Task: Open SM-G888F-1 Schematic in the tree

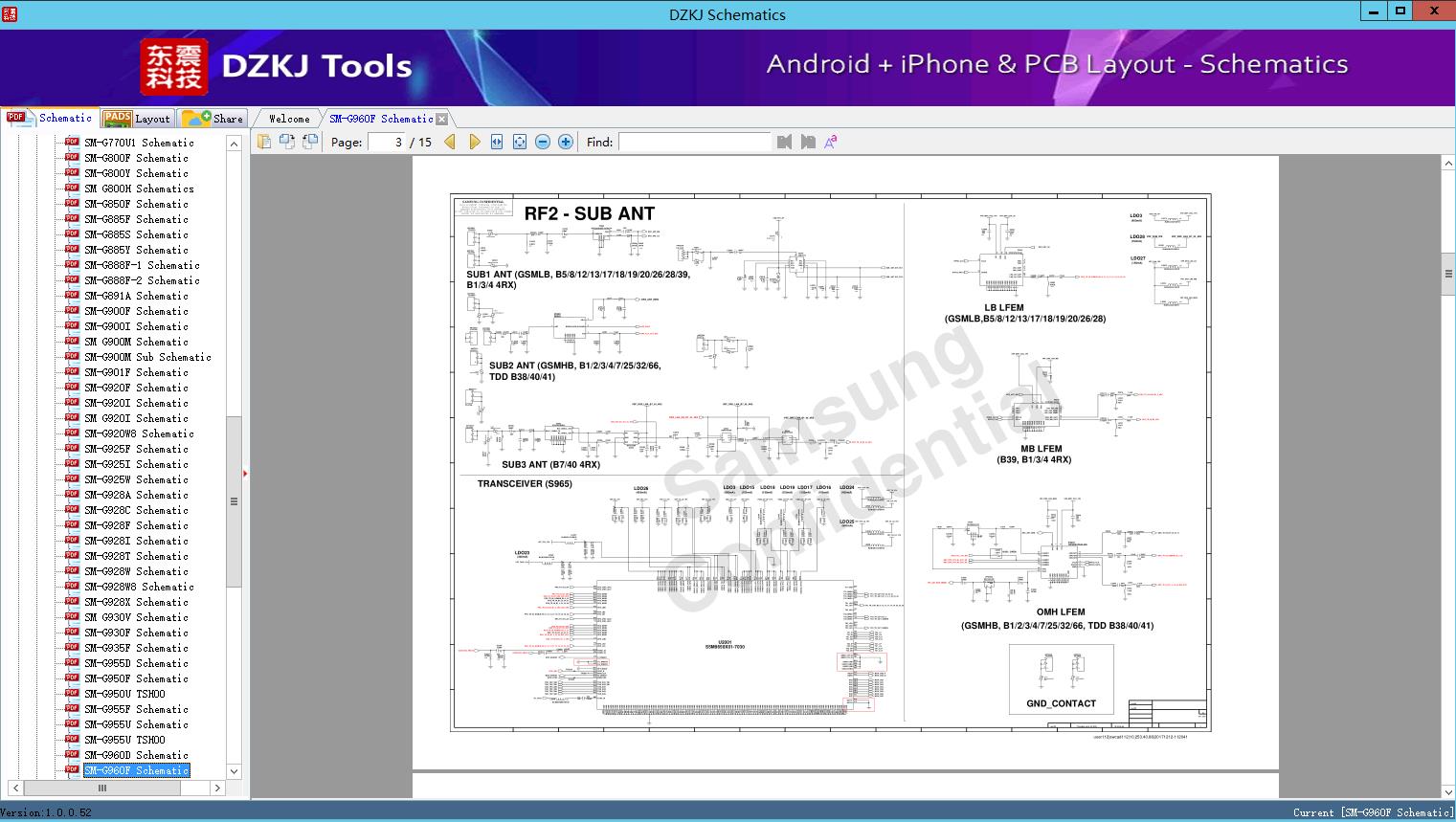Action: [x=142, y=265]
